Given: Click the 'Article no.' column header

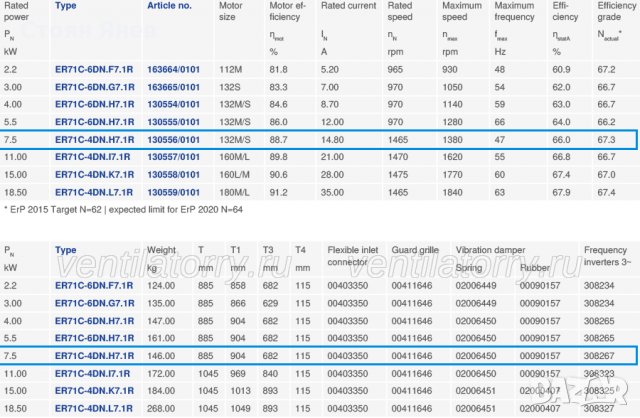Looking at the screenshot, I should pyautogui.click(x=170, y=6).
